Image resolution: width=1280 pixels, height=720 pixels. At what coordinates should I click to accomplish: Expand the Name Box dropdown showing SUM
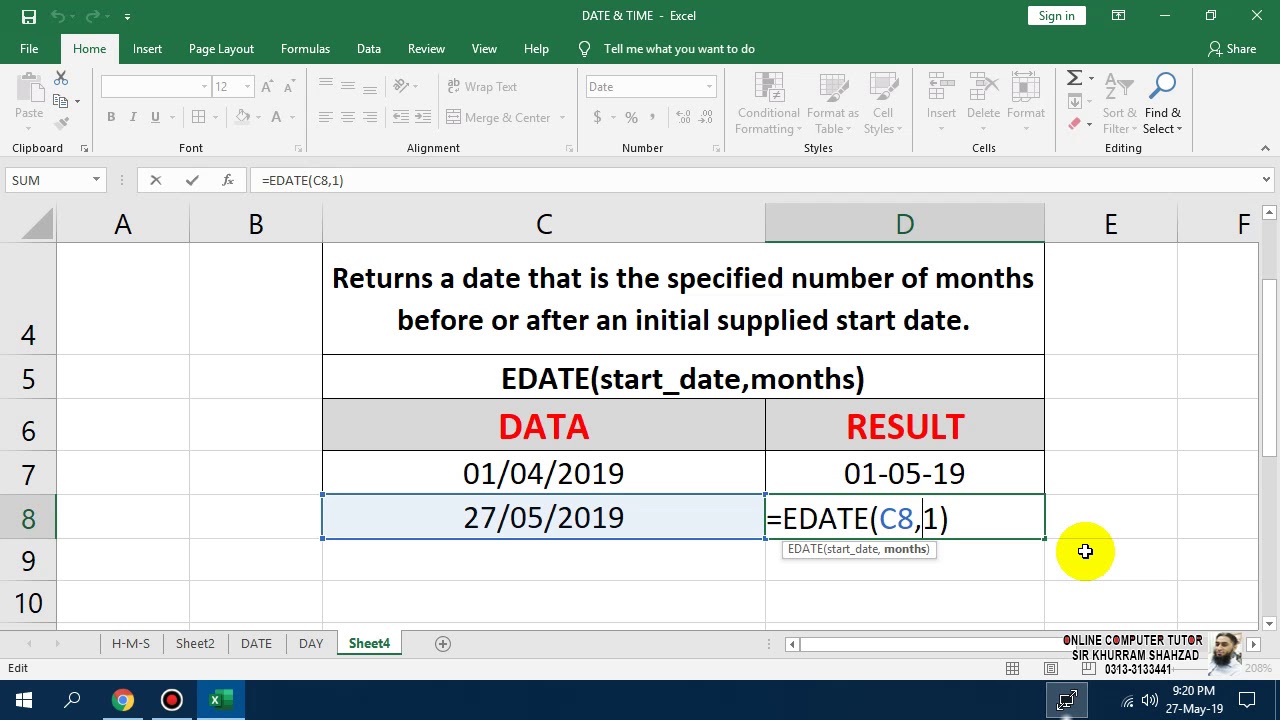pyautogui.click(x=96, y=180)
